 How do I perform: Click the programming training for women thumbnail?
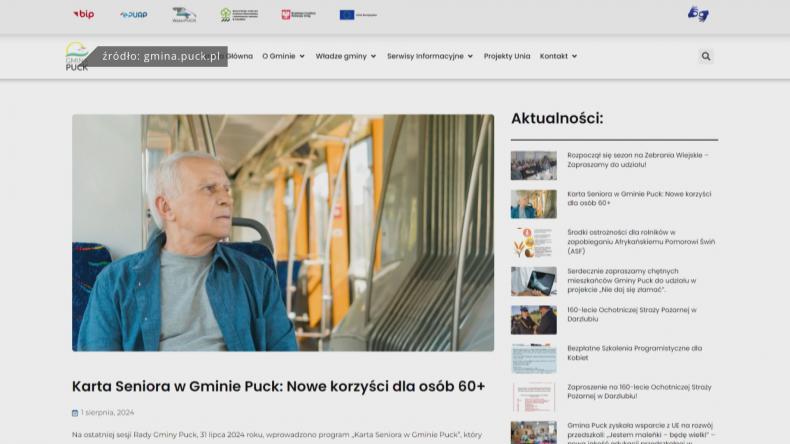click(x=534, y=358)
